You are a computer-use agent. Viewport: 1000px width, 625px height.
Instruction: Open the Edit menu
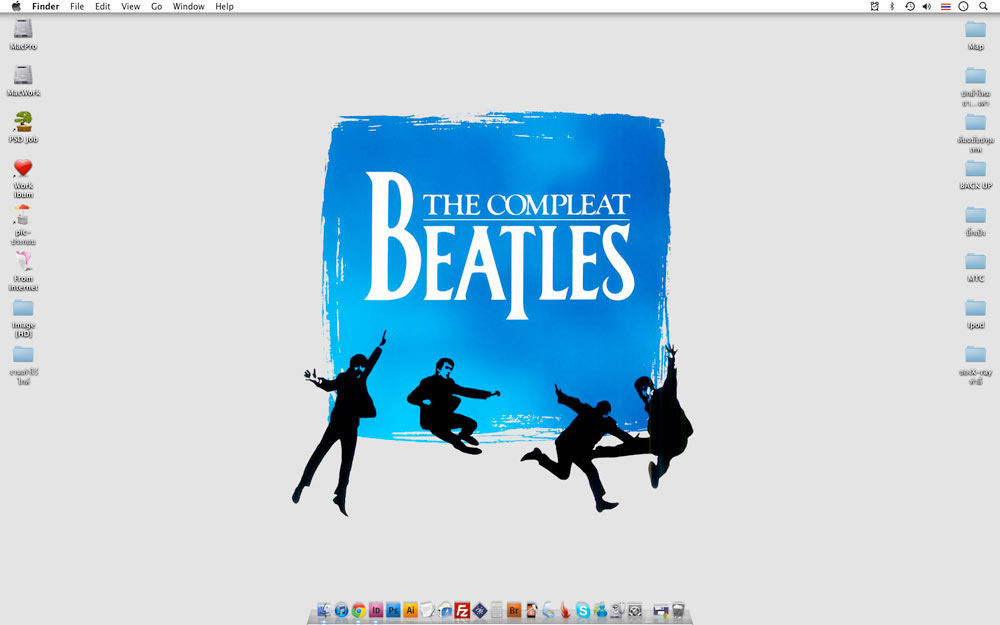coord(103,6)
